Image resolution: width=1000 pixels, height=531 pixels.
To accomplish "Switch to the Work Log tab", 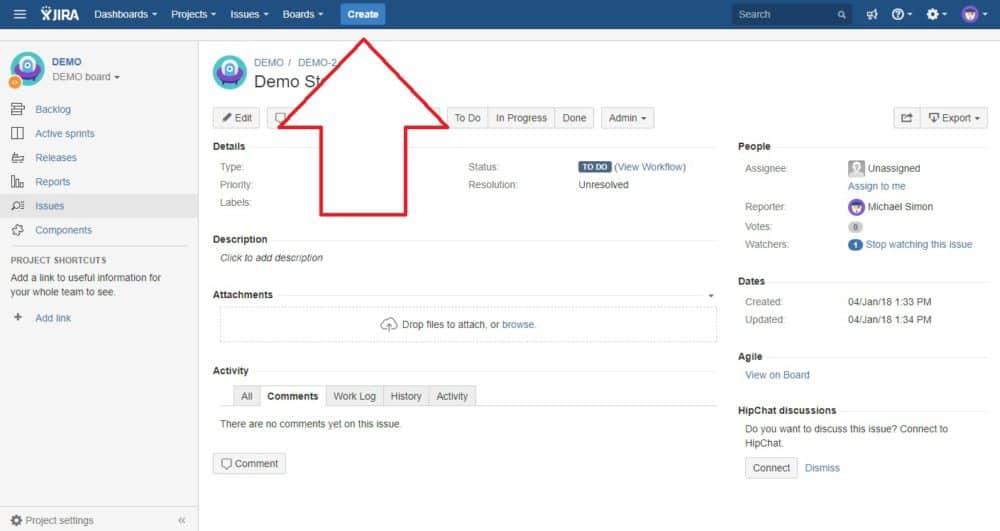I will coord(355,396).
